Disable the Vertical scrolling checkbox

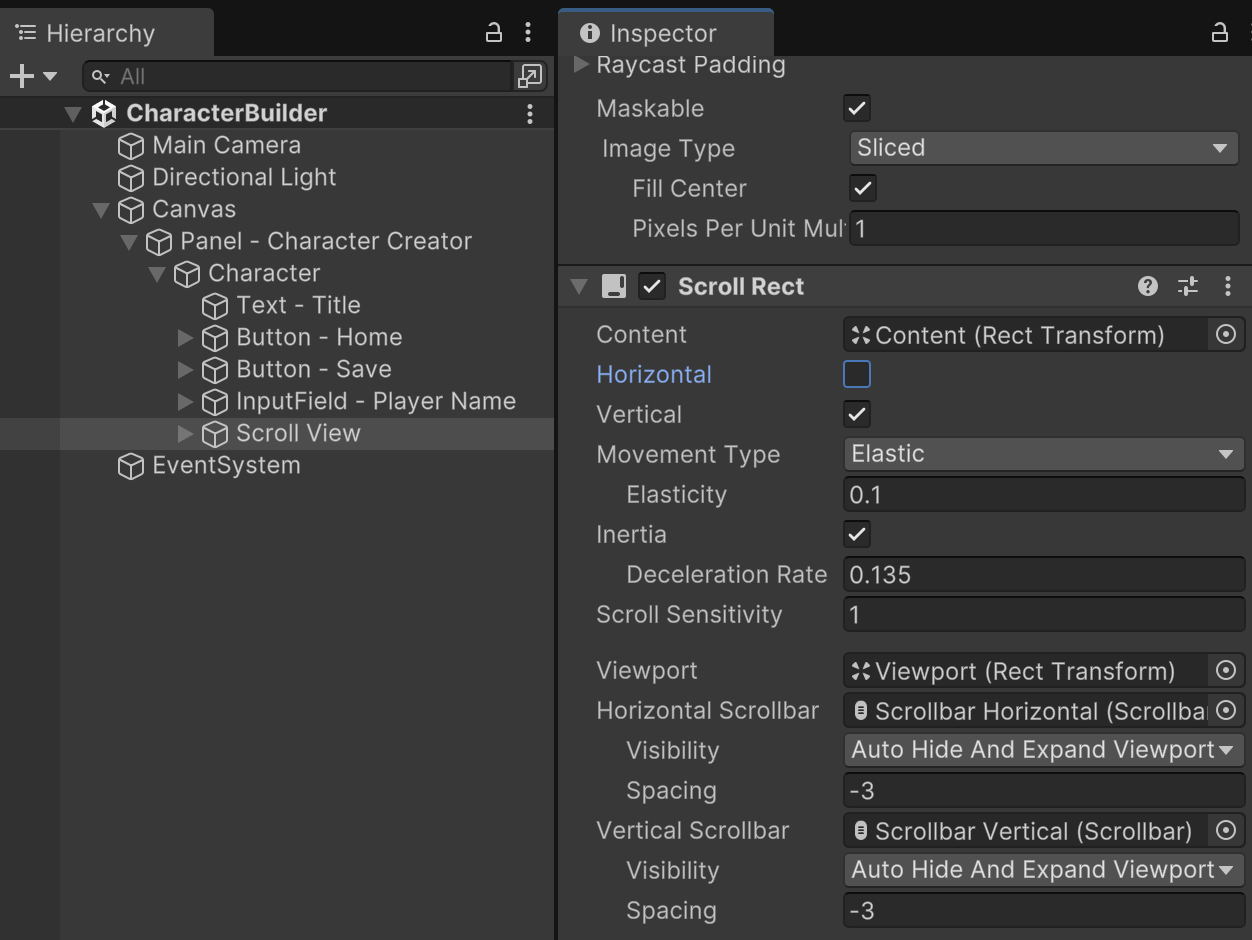point(857,414)
